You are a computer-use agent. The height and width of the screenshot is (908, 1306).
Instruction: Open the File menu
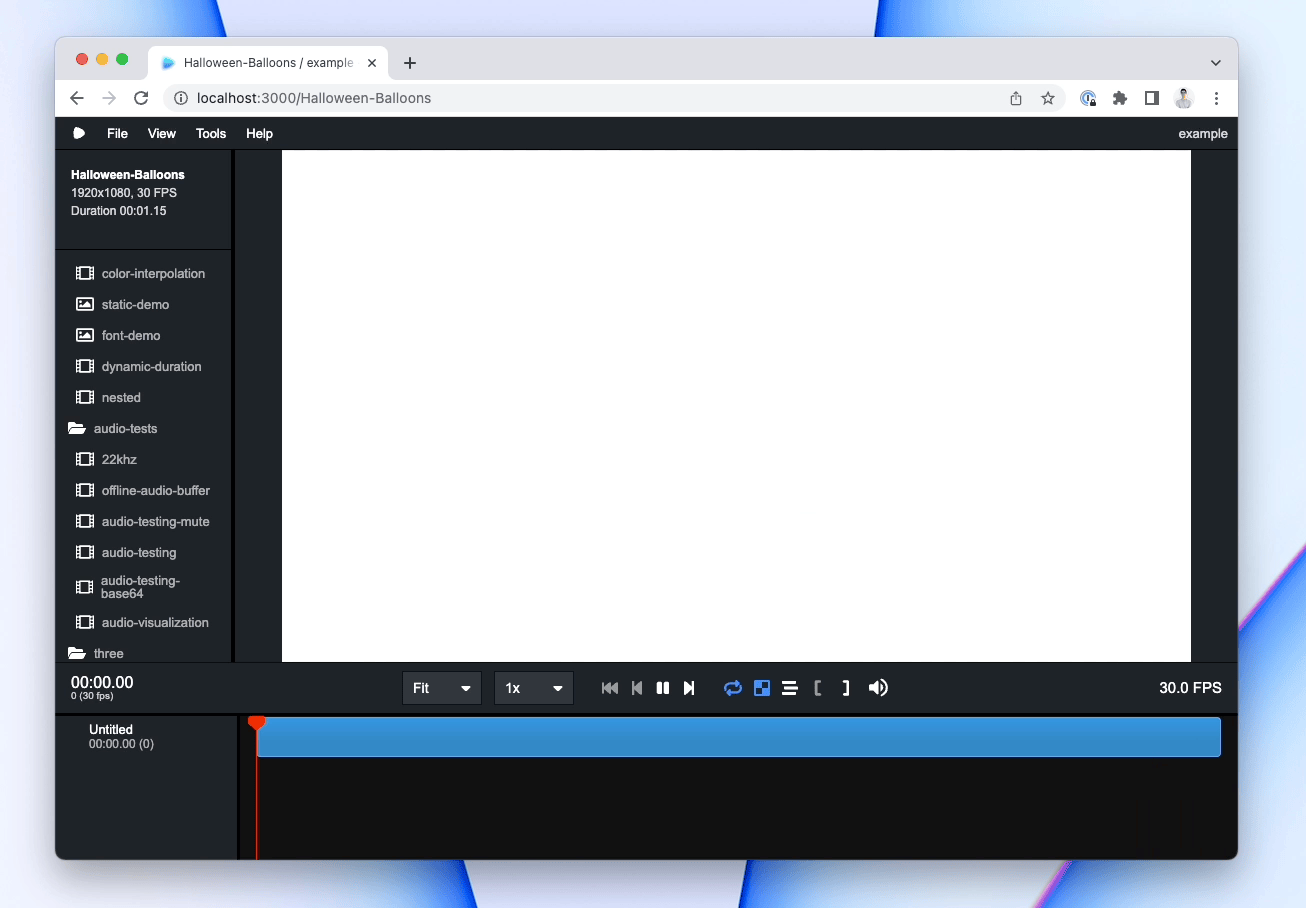pyautogui.click(x=117, y=134)
